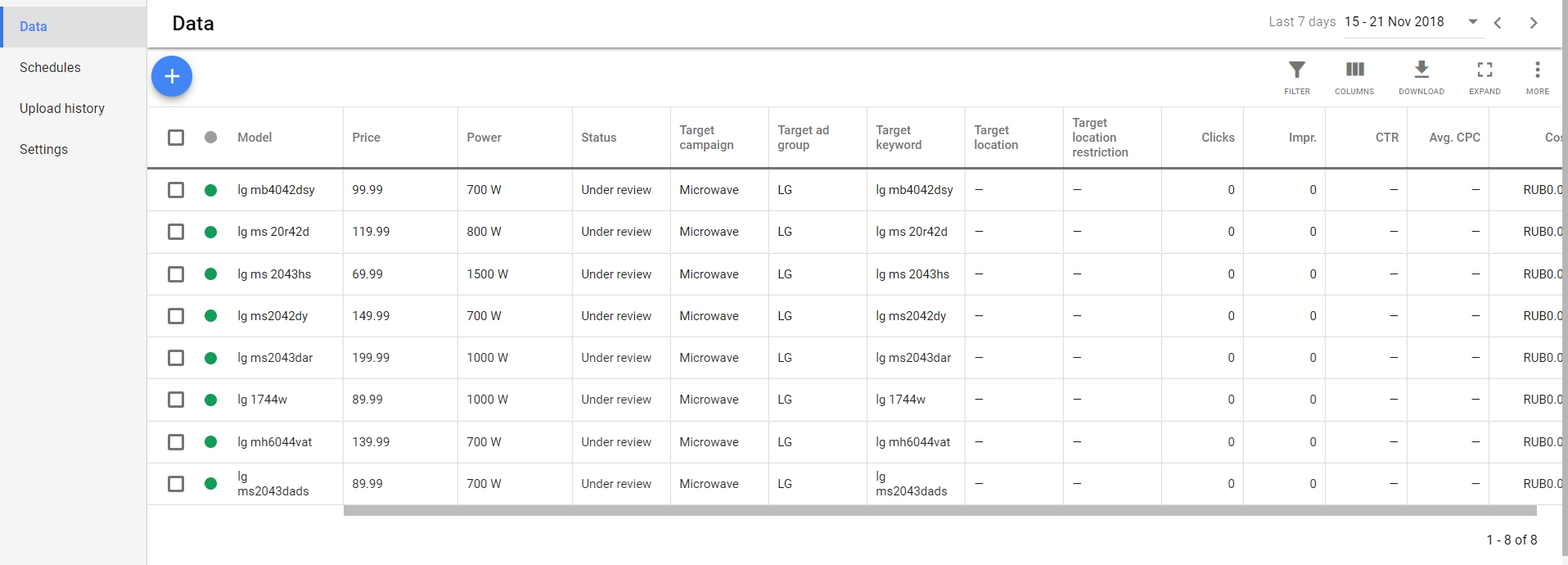
Task: Expand the table to full screen
Action: pyautogui.click(x=1485, y=78)
